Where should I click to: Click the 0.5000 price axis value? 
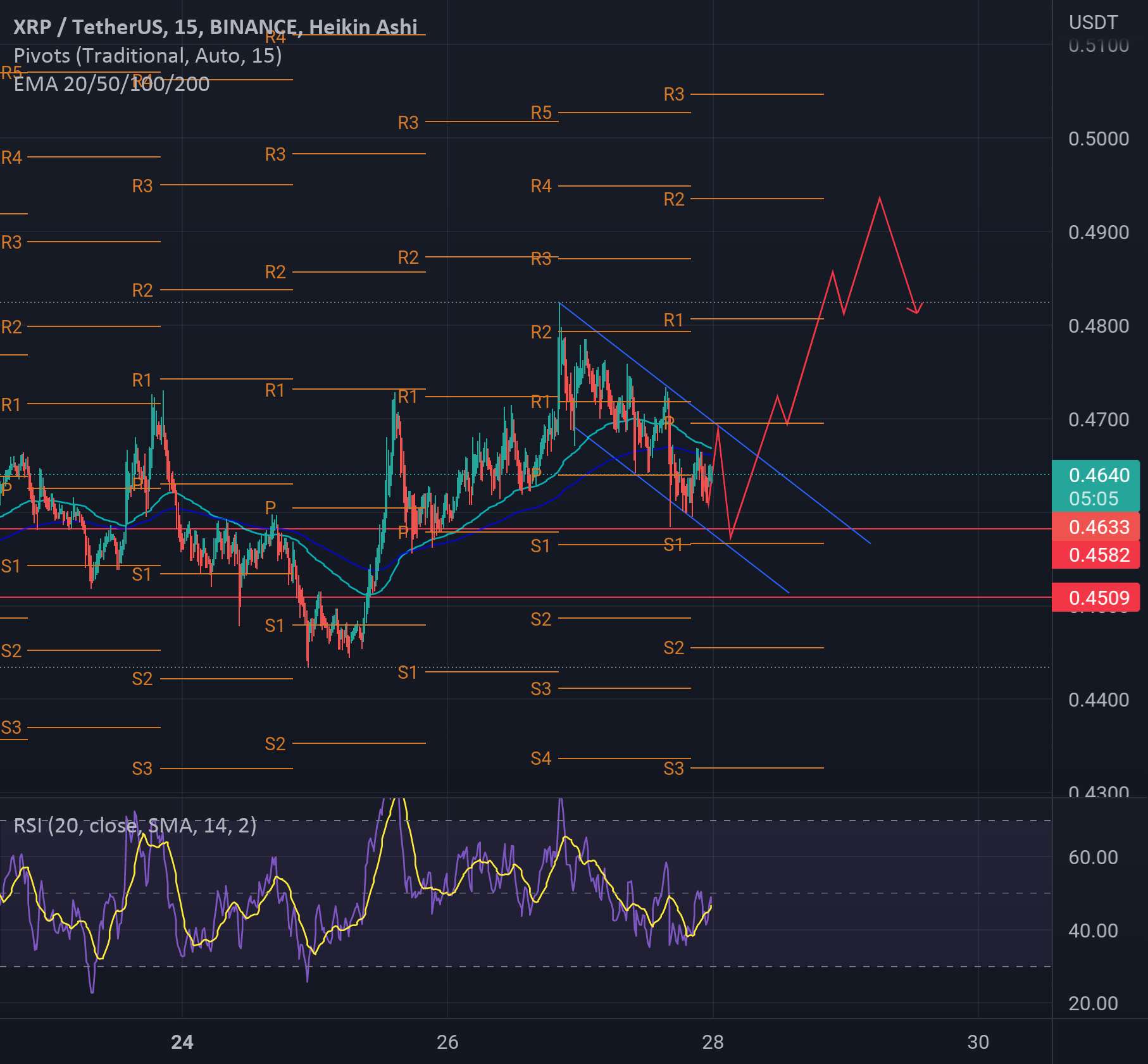pos(1099,139)
